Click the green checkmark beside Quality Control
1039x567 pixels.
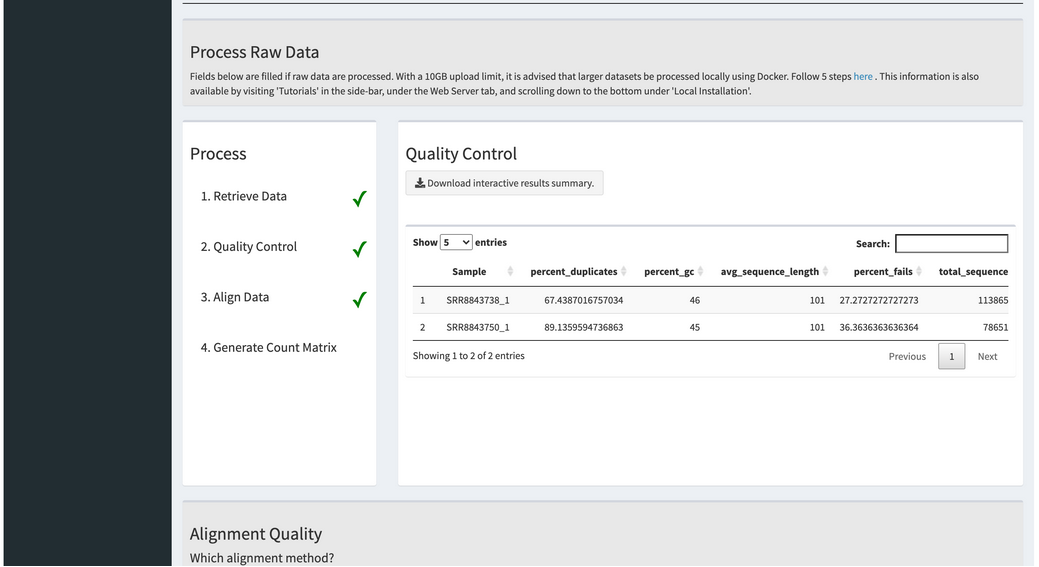359,249
